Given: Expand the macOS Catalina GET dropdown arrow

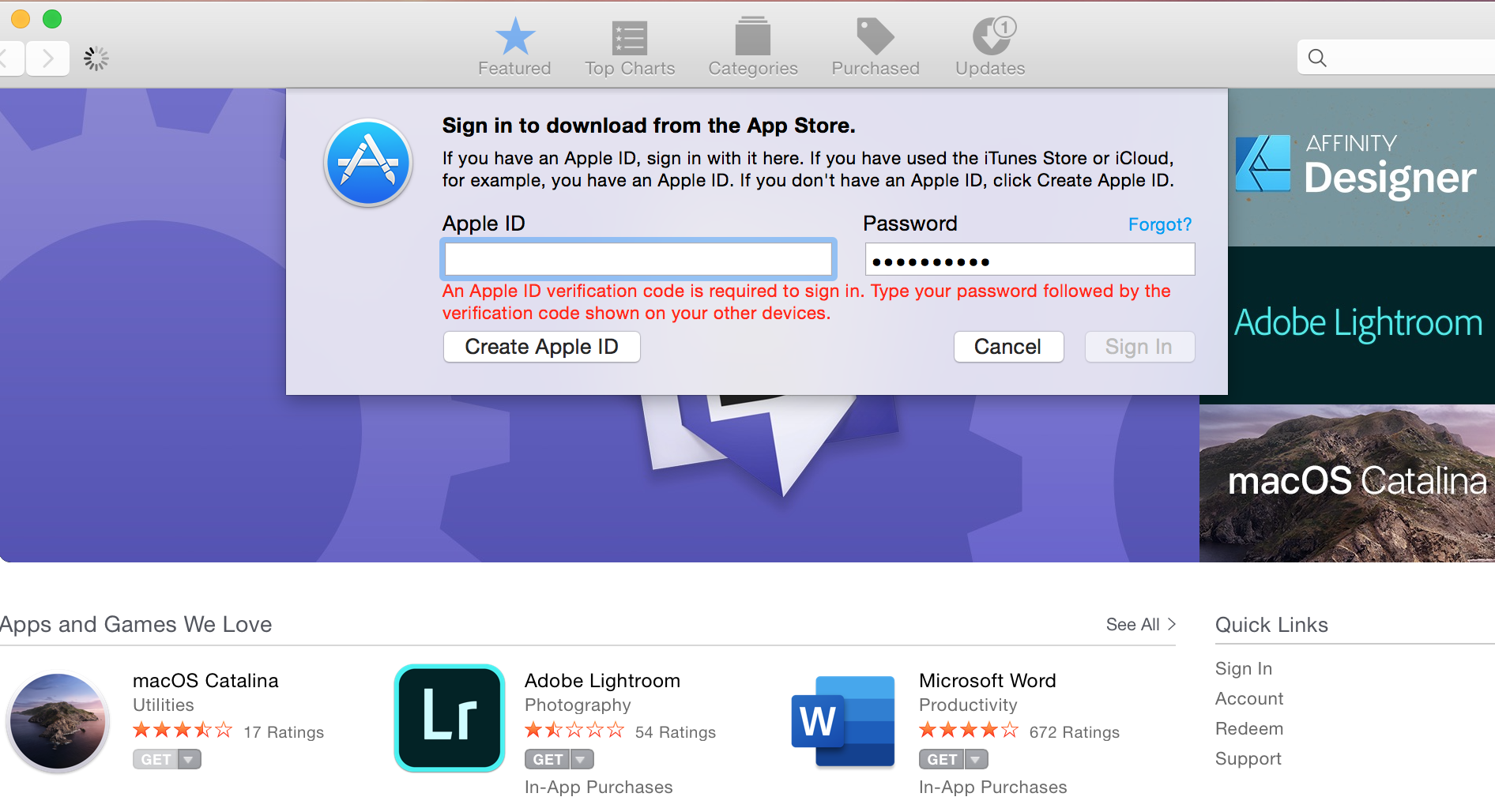Looking at the screenshot, I should pos(189,759).
